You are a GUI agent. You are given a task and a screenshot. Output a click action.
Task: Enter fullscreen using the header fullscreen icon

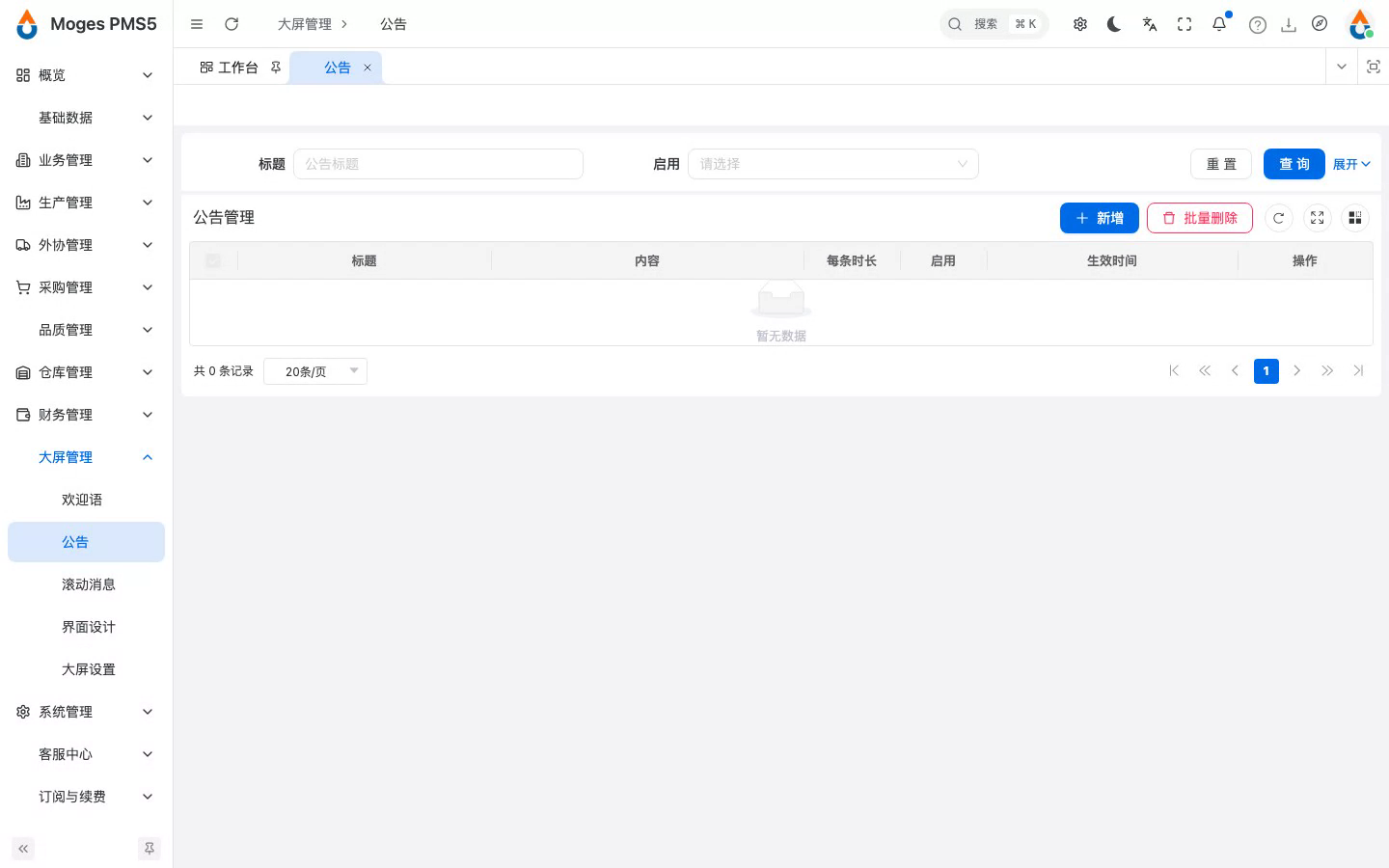(x=1185, y=24)
